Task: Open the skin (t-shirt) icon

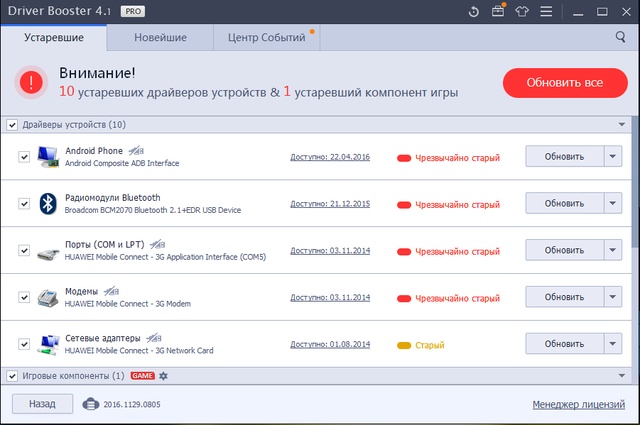Action: coord(522,11)
